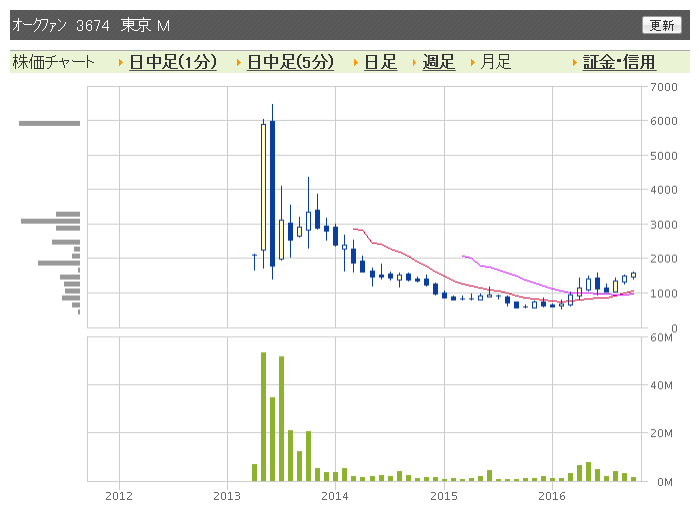
Task: Click the 60M volume axis label
Action: (x=661, y=337)
